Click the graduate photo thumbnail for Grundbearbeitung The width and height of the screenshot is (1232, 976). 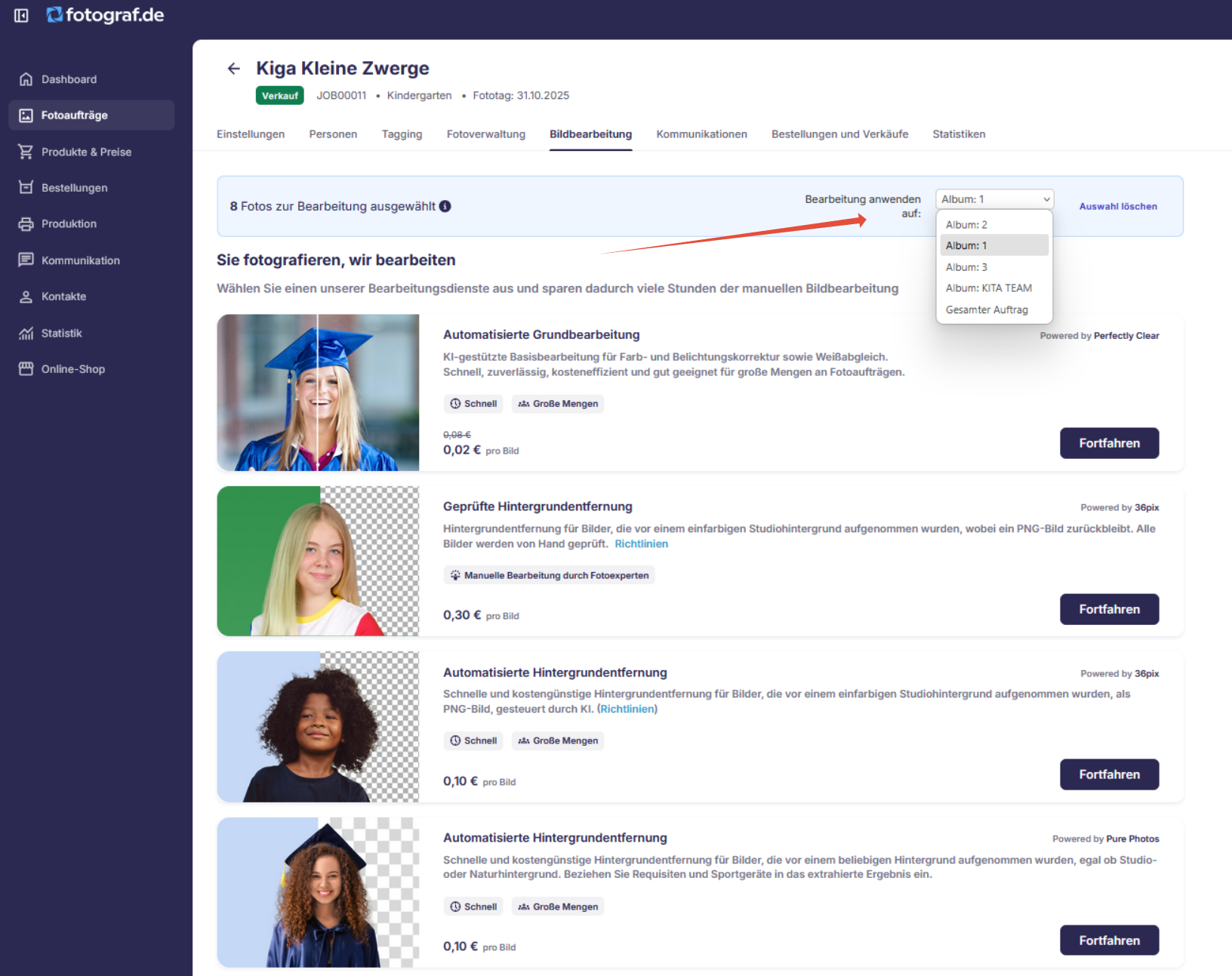coord(318,393)
